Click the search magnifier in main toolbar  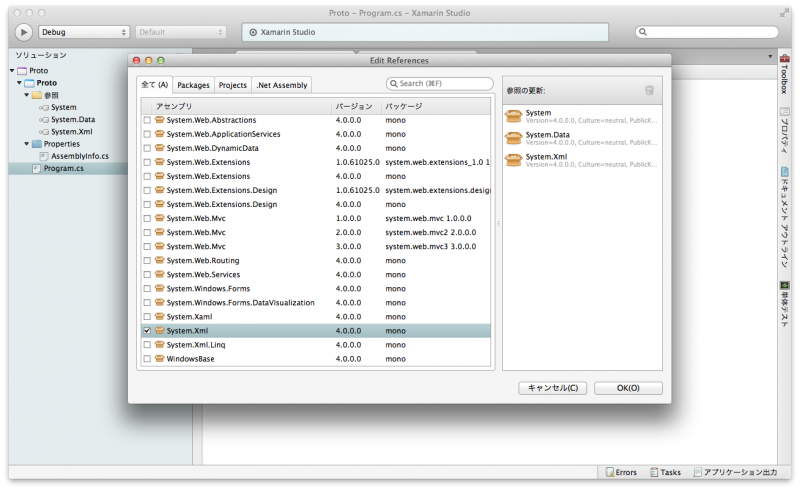(x=643, y=32)
